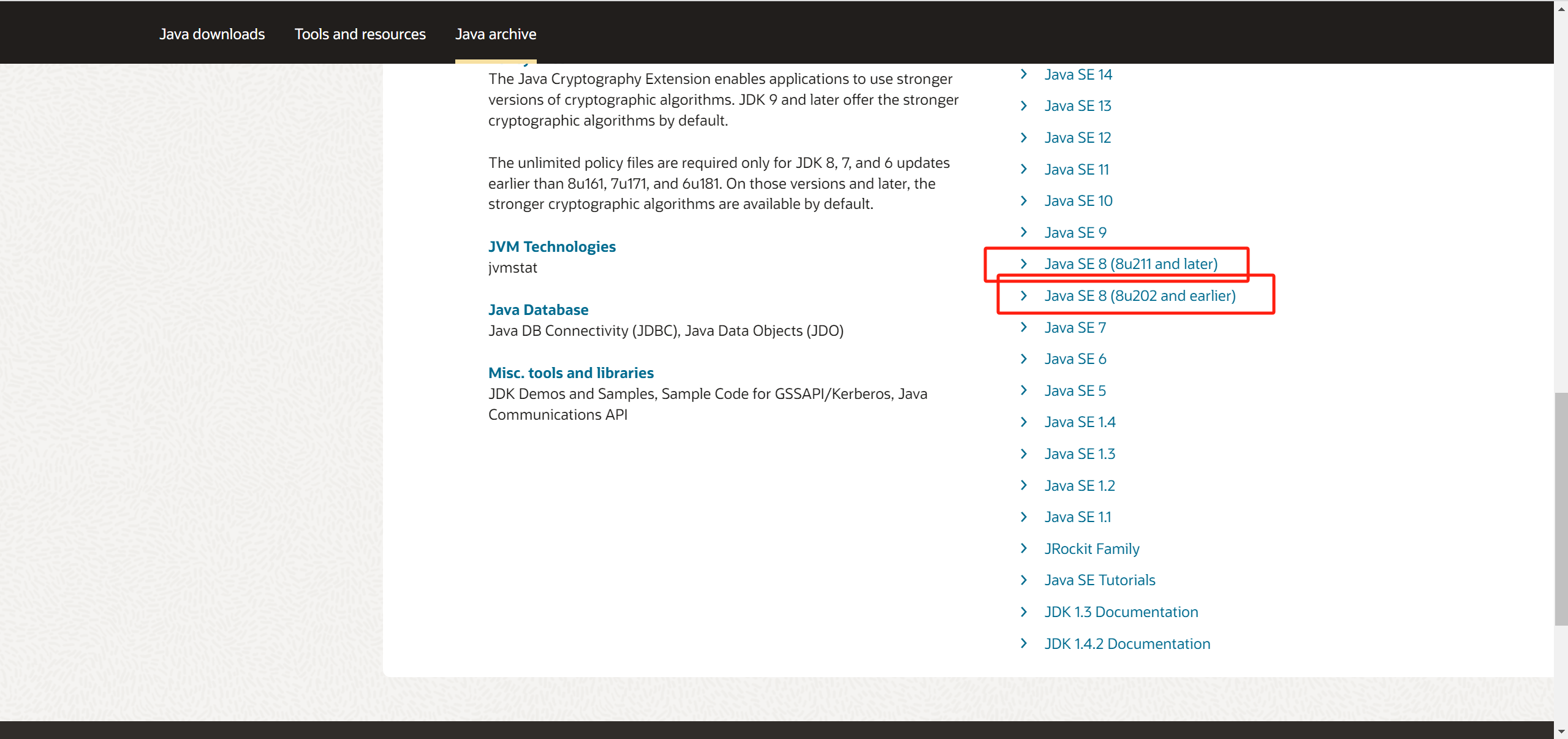Open Java SE 8 (8u211 and later)

pos(1131,264)
